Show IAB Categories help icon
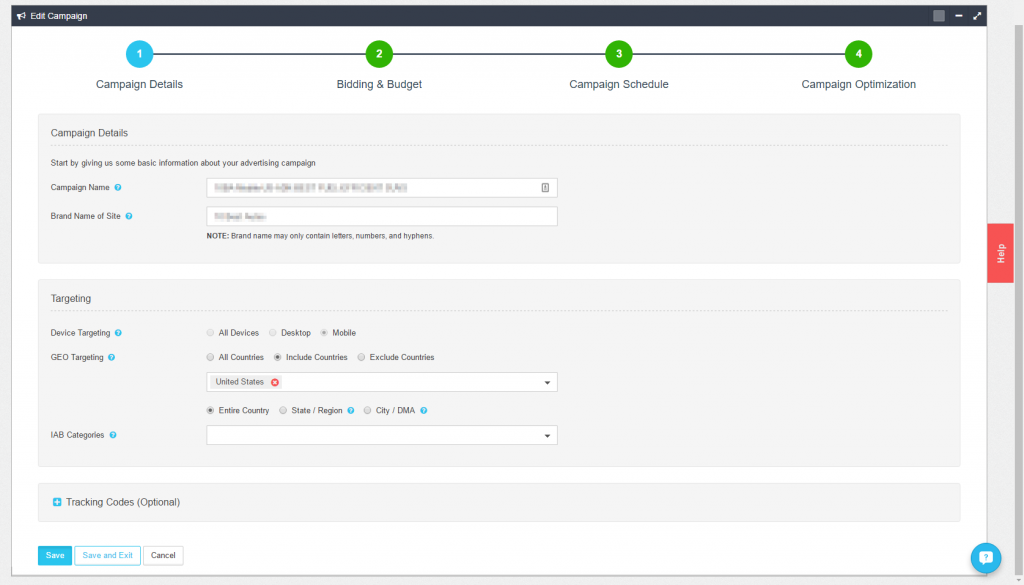 (x=113, y=435)
